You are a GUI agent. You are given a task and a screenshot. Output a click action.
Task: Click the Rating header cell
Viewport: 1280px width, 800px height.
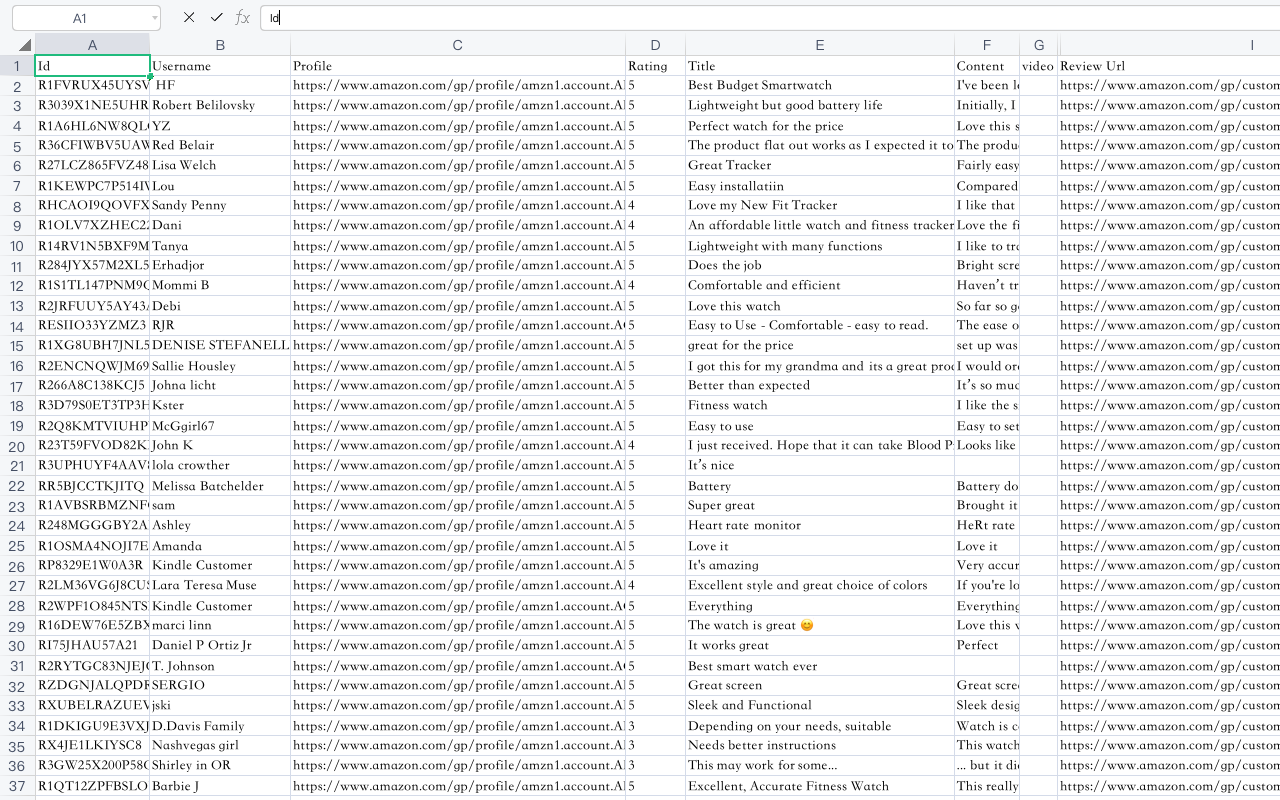[x=655, y=66]
